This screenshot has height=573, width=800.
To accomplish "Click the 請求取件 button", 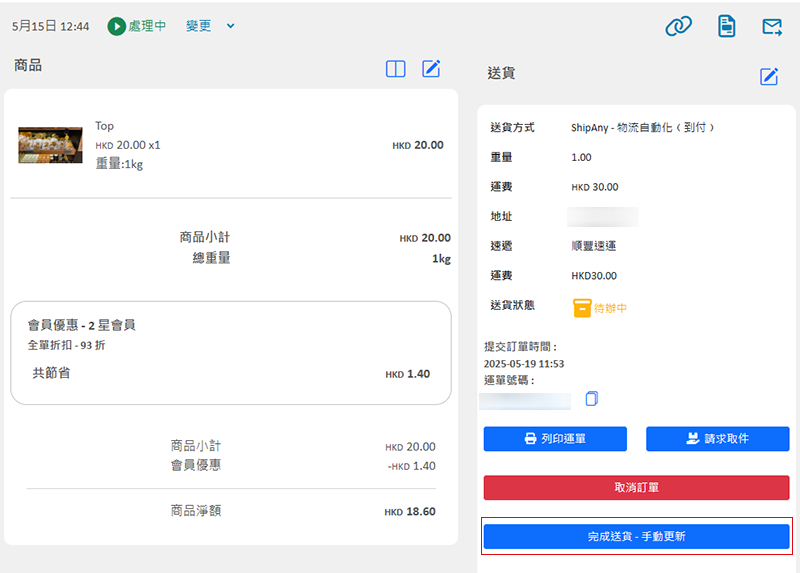I will 717,439.
